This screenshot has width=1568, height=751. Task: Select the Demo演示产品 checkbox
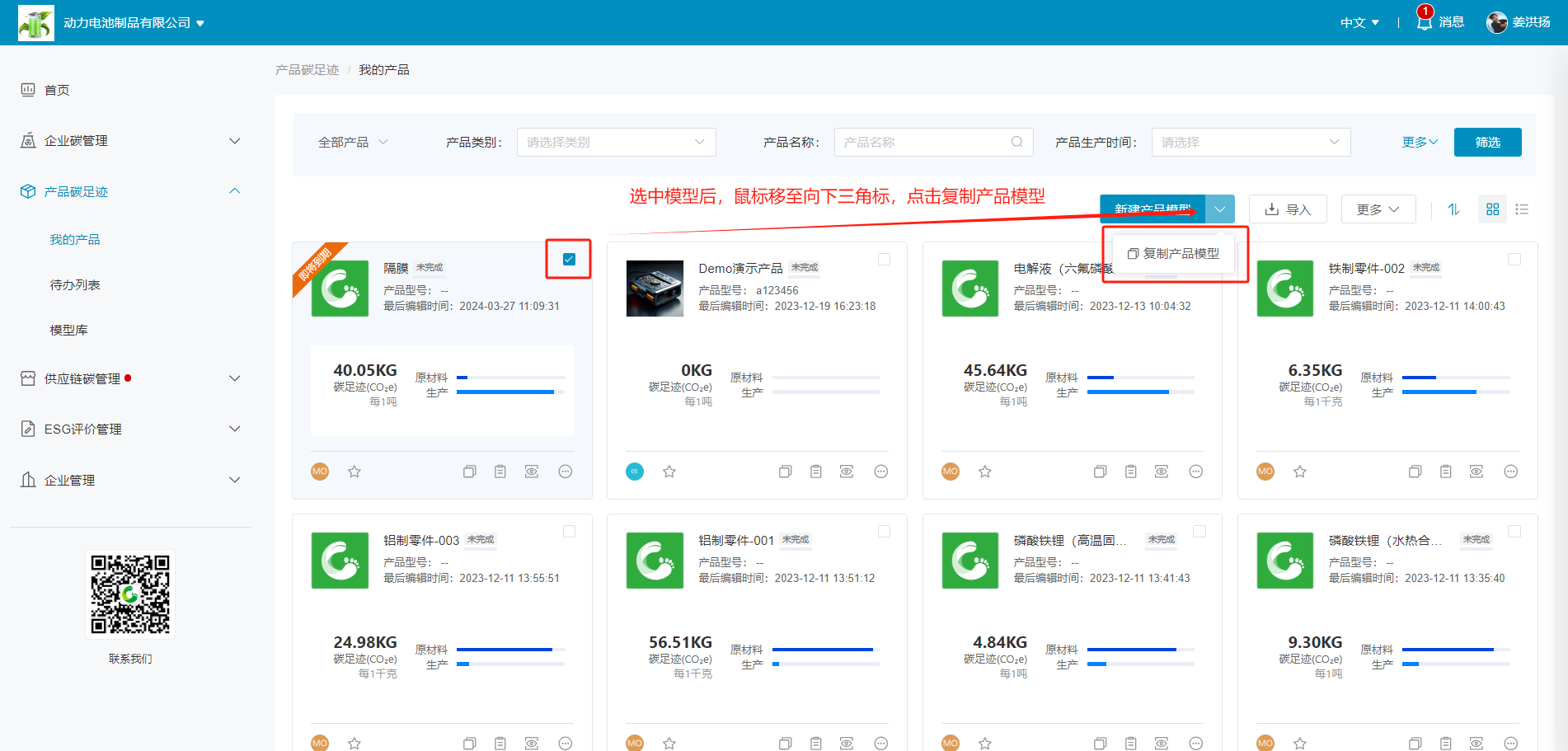pos(884,259)
